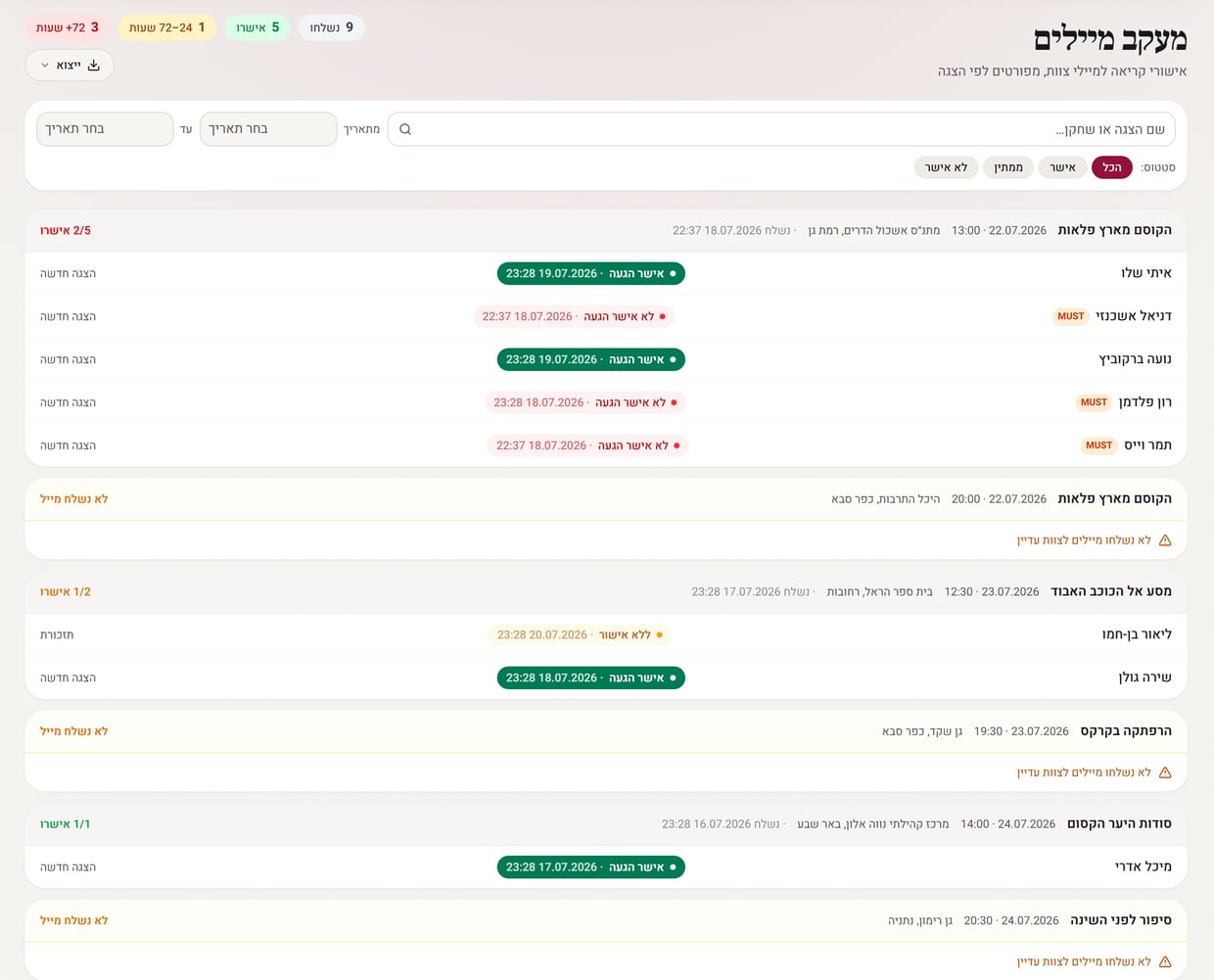Click the 3 over 72 hours chip

point(67,27)
